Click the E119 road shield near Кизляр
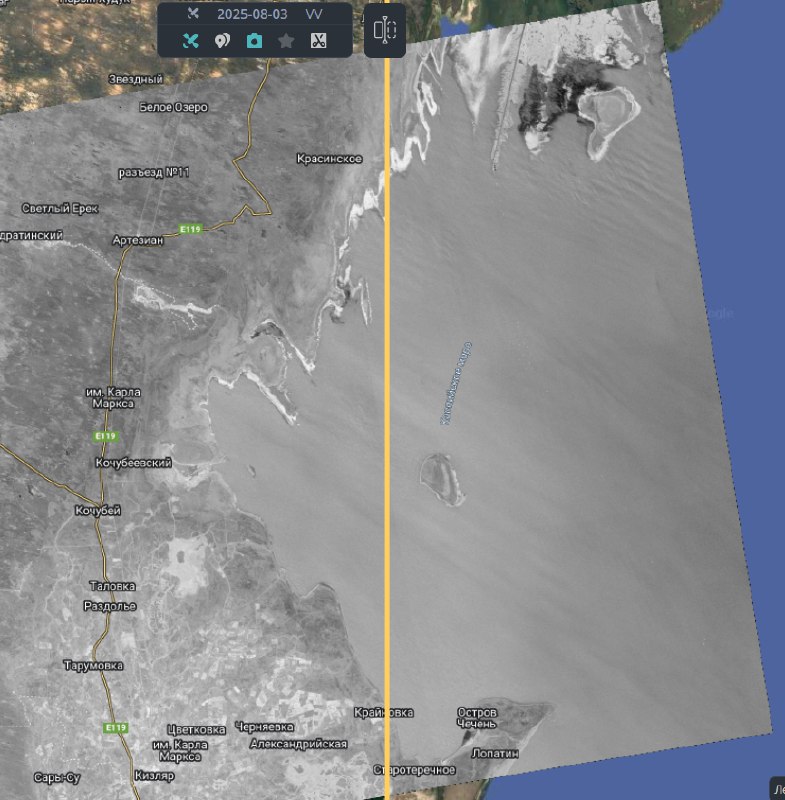This screenshot has width=785, height=800. click(115, 728)
